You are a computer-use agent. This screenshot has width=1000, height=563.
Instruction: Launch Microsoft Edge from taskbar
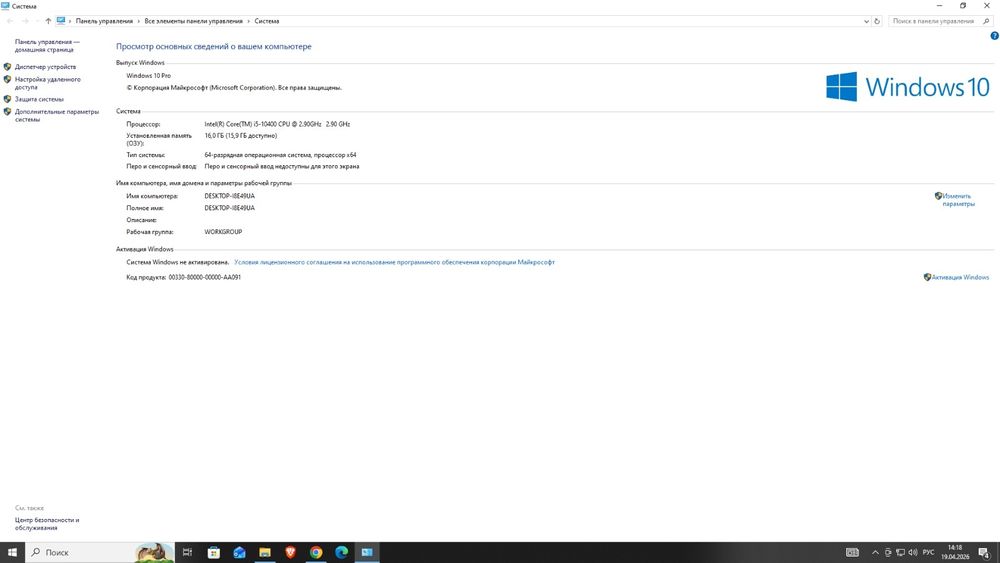point(341,552)
